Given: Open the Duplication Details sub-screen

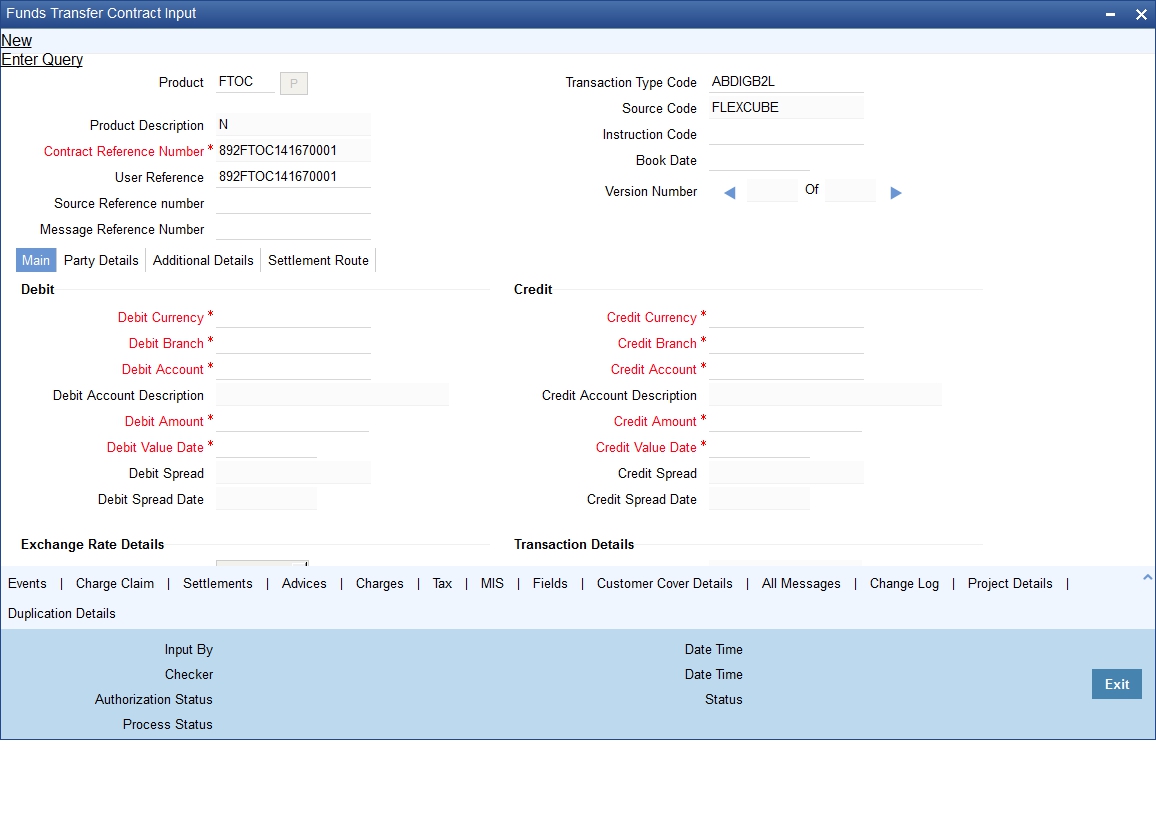Looking at the screenshot, I should 62,614.
